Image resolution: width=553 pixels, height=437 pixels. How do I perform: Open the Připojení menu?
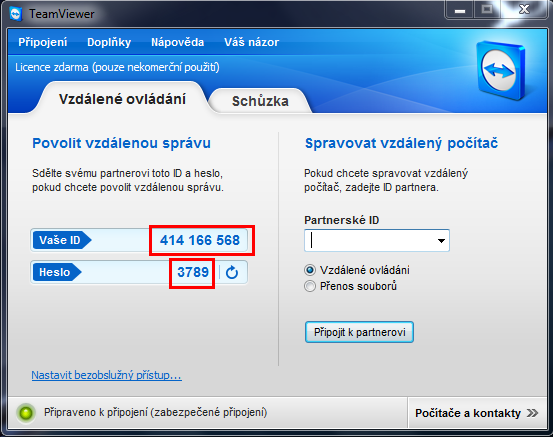coord(43,42)
